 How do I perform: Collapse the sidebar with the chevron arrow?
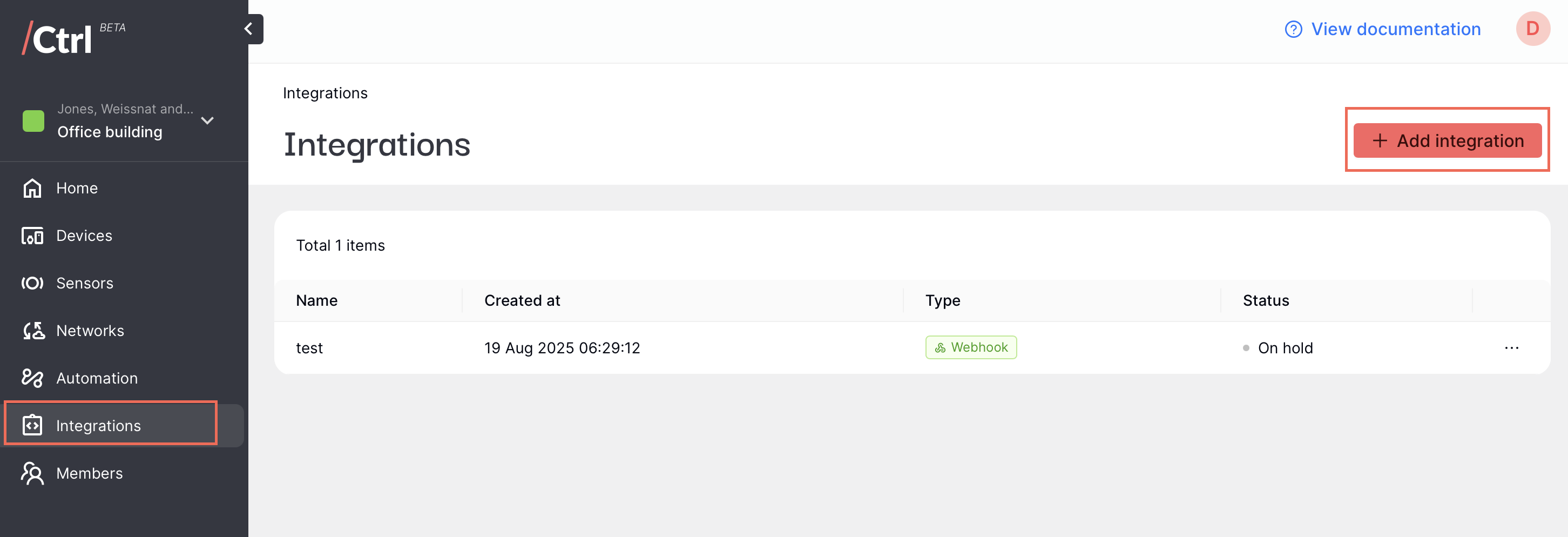(x=248, y=29)
